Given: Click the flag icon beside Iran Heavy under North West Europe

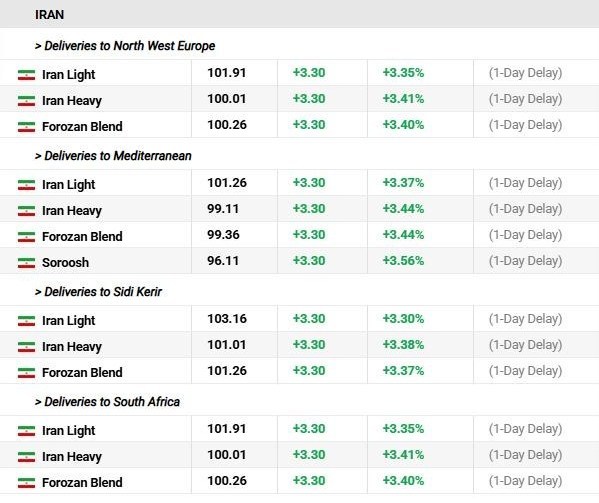Looking at the screenshot, I should point(26,101).
